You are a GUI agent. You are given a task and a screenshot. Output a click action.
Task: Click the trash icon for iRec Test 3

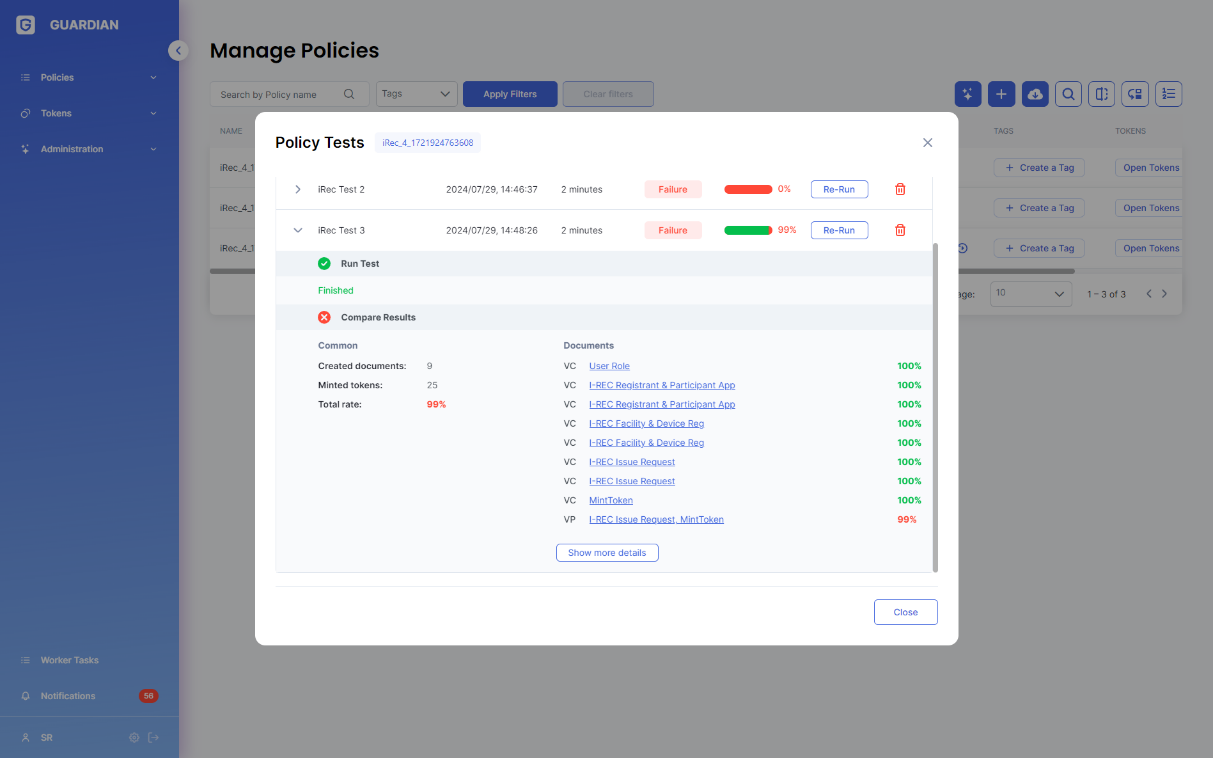[x=900, y=230]
